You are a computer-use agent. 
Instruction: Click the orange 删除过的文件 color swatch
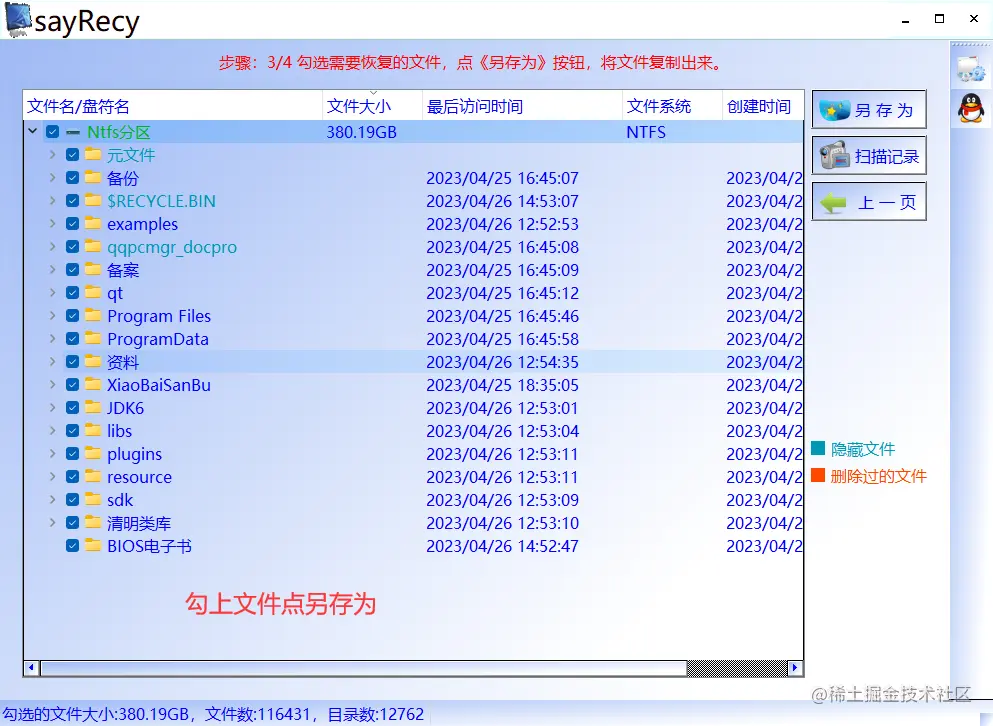pyautogui.click(x=818, y=475)
